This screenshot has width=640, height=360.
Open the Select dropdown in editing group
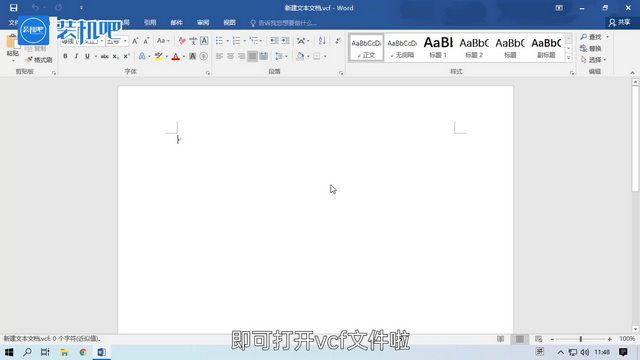pos(593,60)
